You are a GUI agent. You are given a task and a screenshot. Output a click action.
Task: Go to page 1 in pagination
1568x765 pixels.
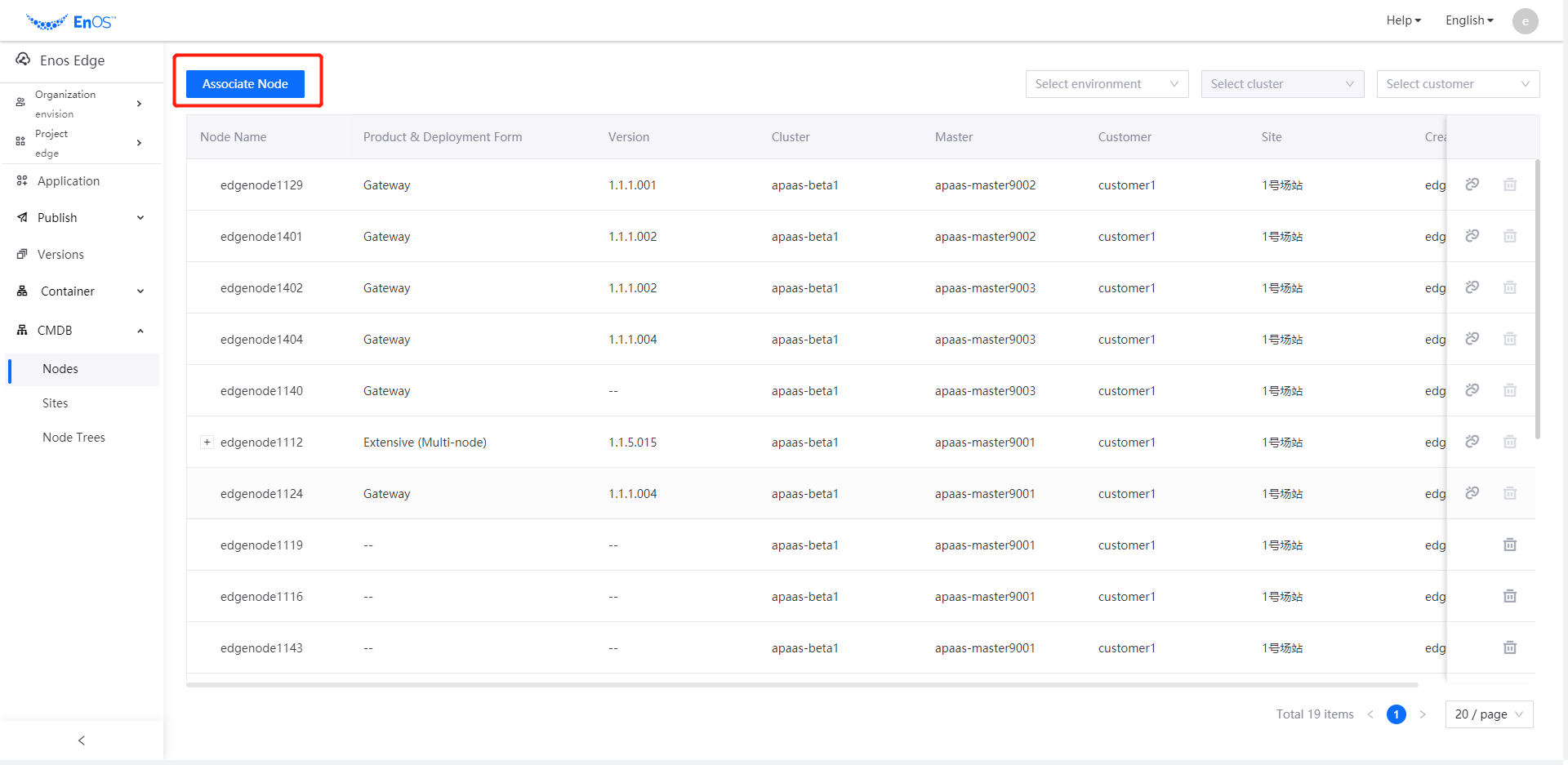tap(1396, 714)
